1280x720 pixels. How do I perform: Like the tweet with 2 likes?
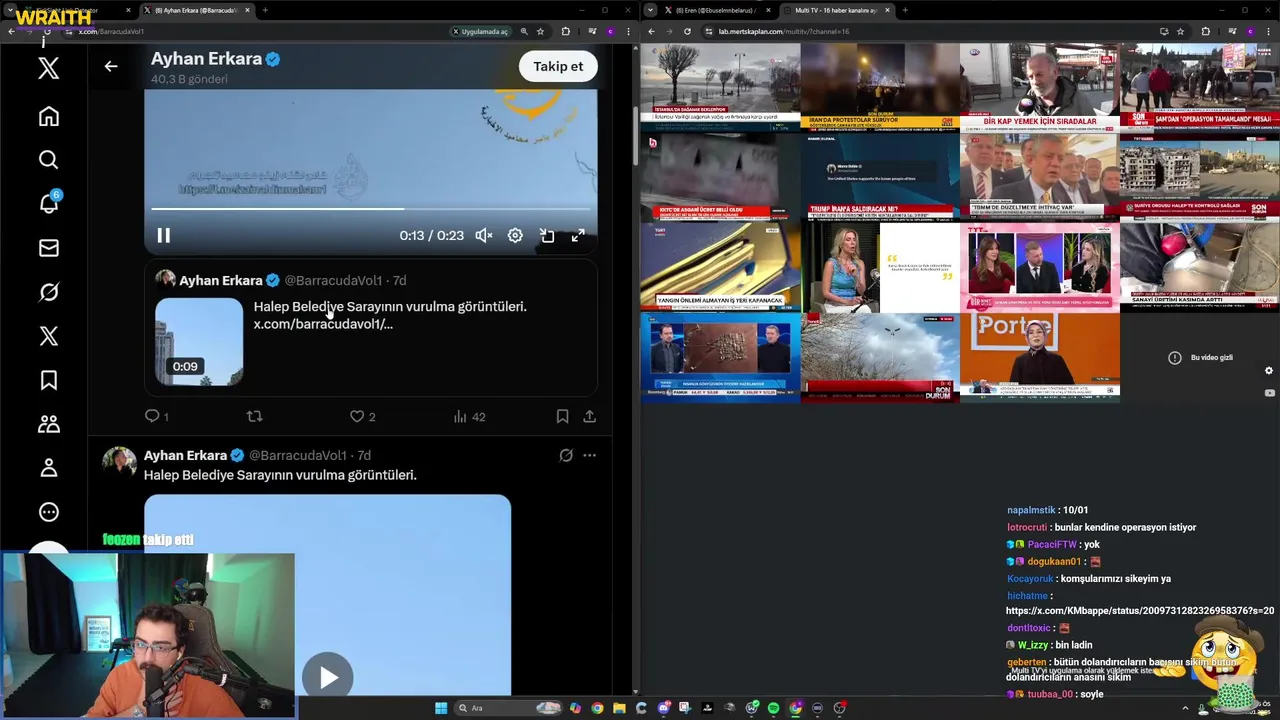point(362,416)
